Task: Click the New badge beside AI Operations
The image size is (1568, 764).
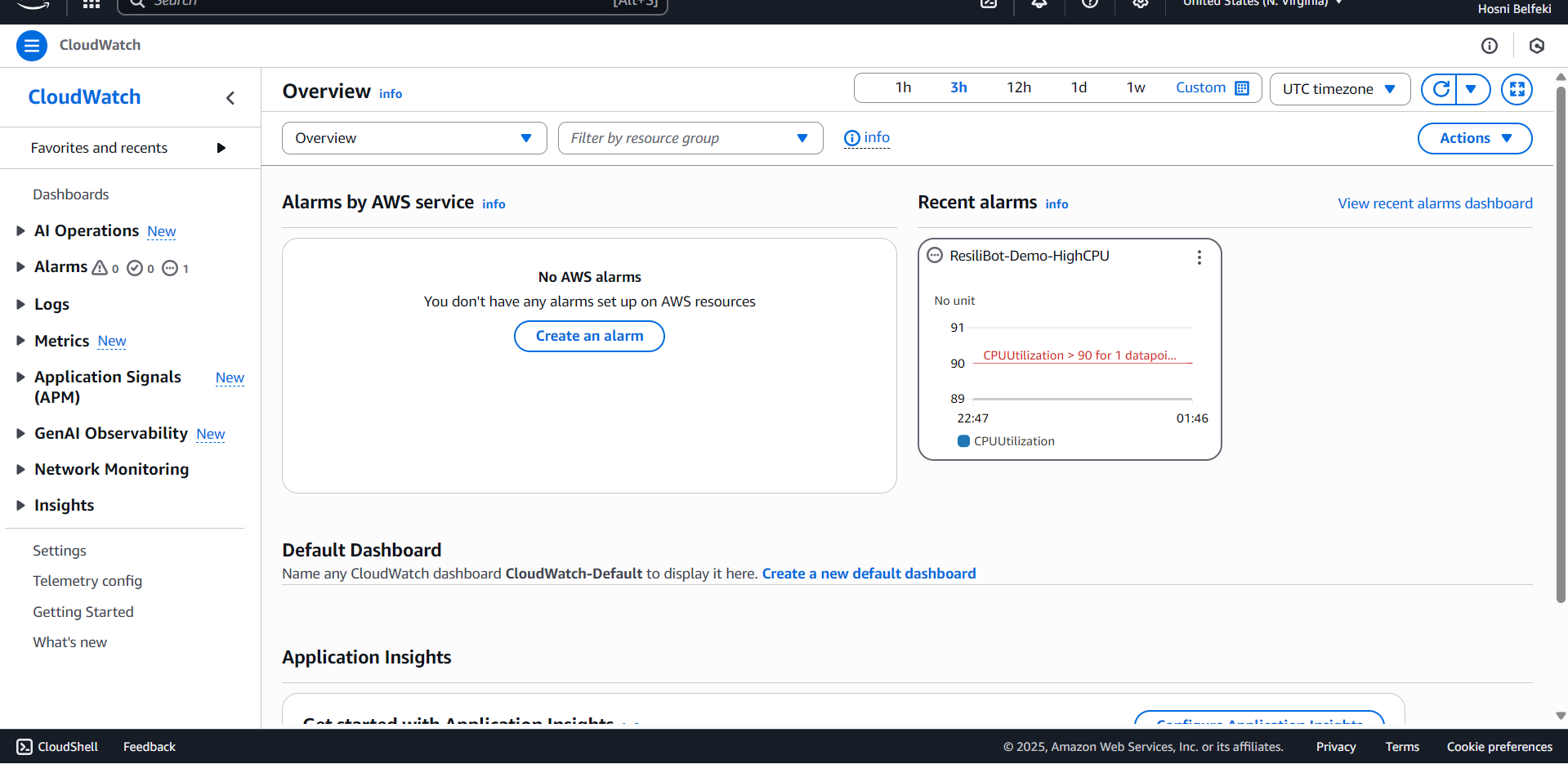Action: point(162,232)
